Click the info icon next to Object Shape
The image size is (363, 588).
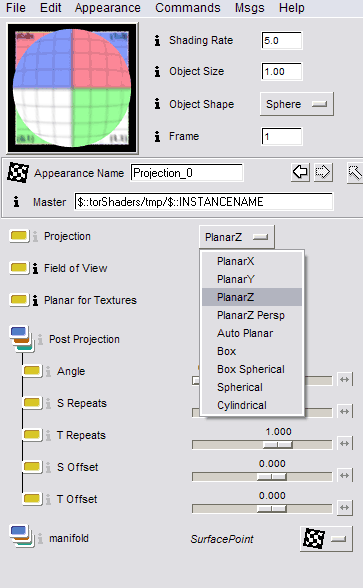158,104
